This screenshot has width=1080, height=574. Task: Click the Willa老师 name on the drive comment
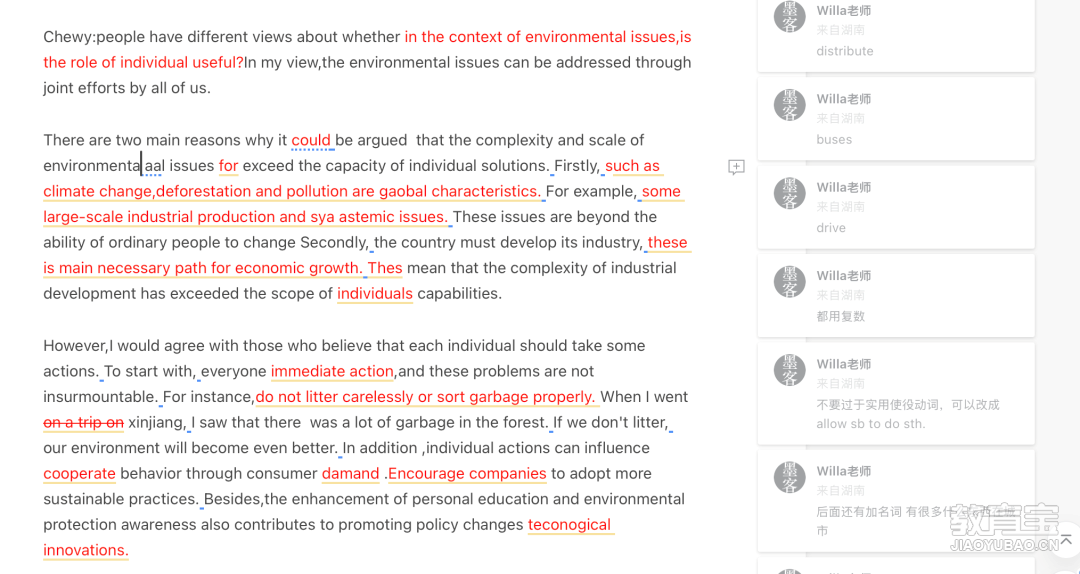coord(844,187)
